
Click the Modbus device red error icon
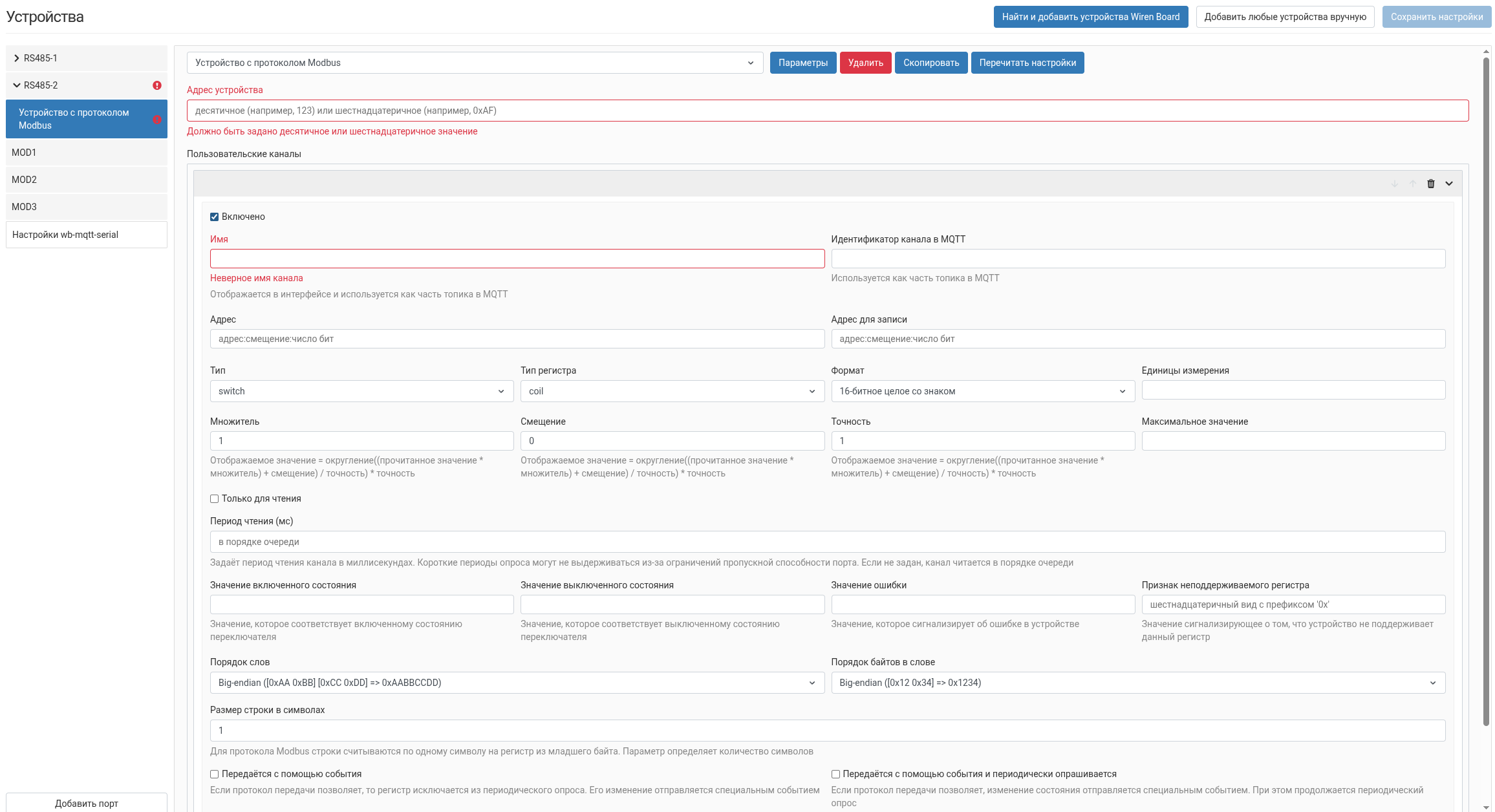click(156, 119)
